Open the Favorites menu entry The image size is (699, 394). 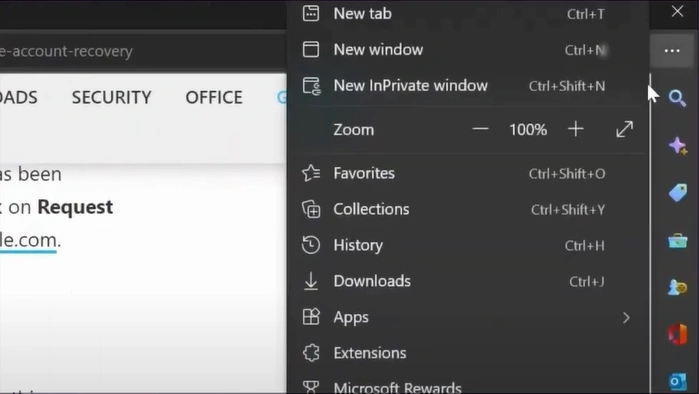pos(468,173)
